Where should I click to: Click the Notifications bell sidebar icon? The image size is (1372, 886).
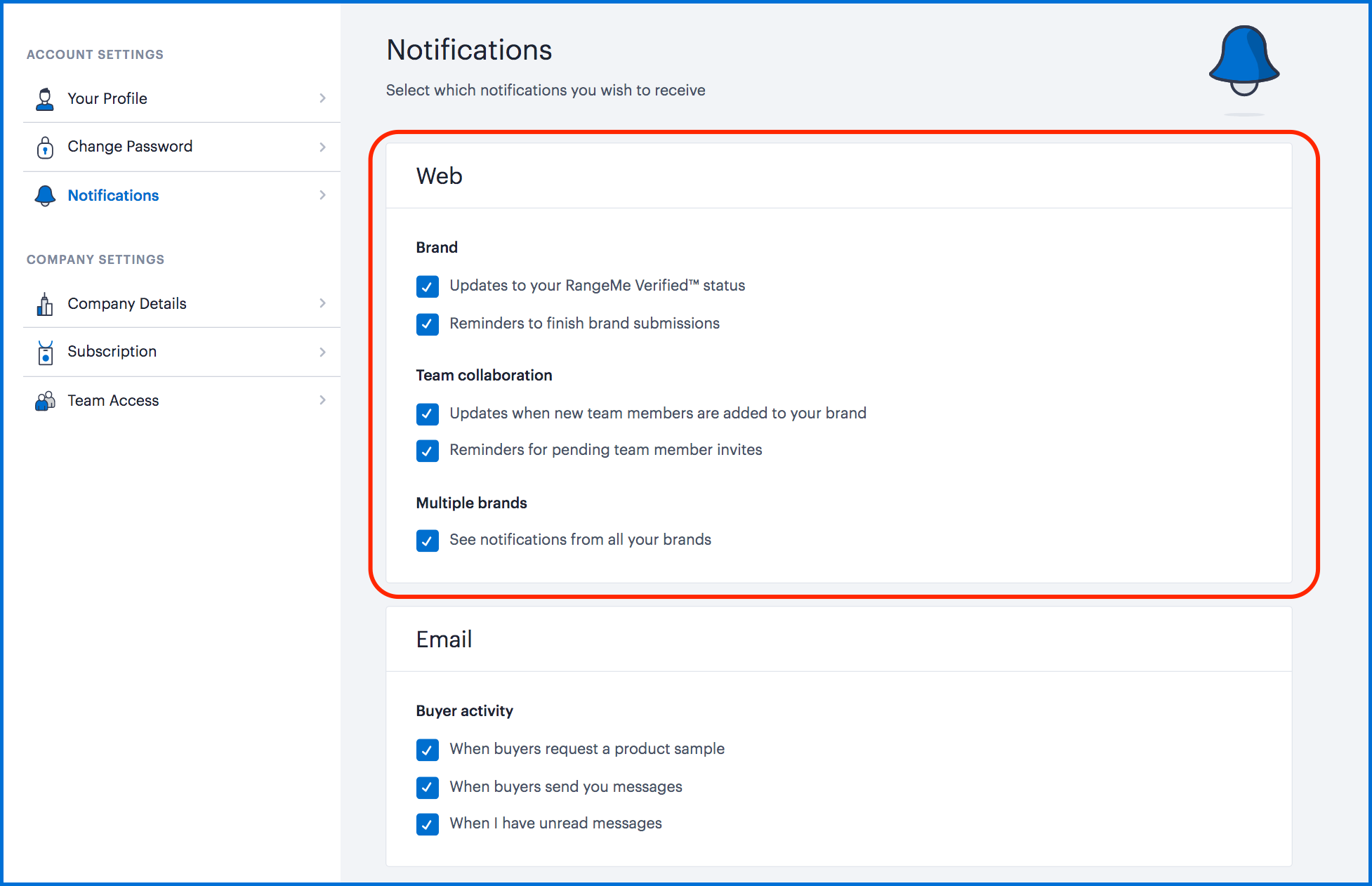[x=45, y=196]
